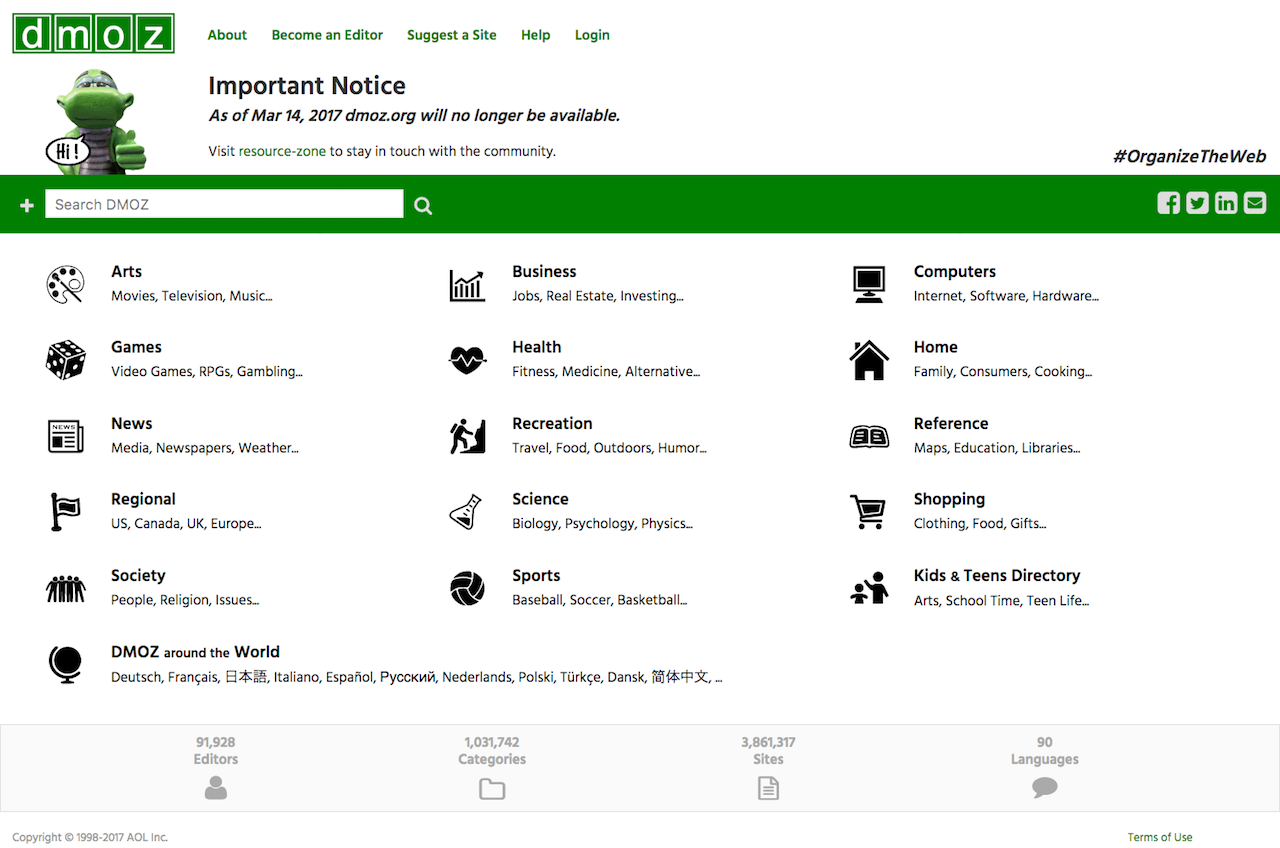This screenshot has width=1280, height=848.
Task: Click the Games dice icon
Action: [x=66, y=360]
